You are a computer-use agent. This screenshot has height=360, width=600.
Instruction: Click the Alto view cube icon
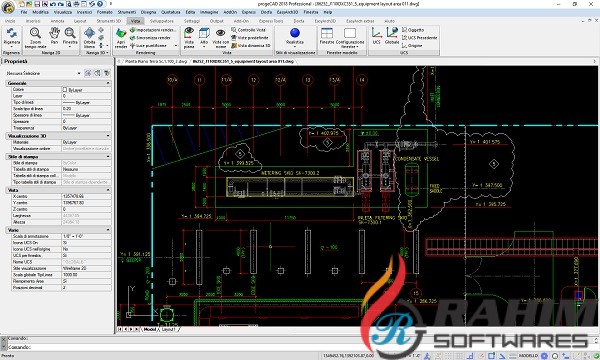coord(204,33)
